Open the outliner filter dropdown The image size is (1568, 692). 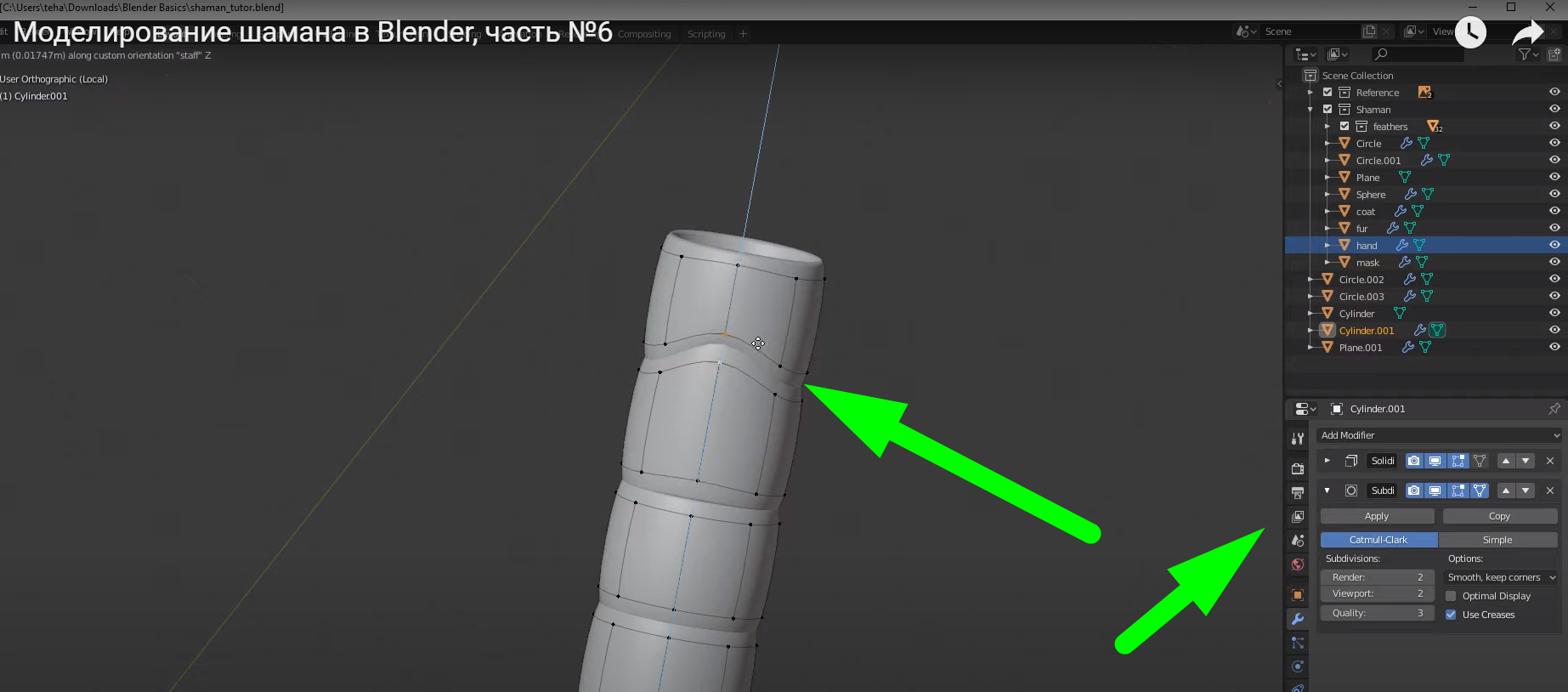pos(1528,54)
